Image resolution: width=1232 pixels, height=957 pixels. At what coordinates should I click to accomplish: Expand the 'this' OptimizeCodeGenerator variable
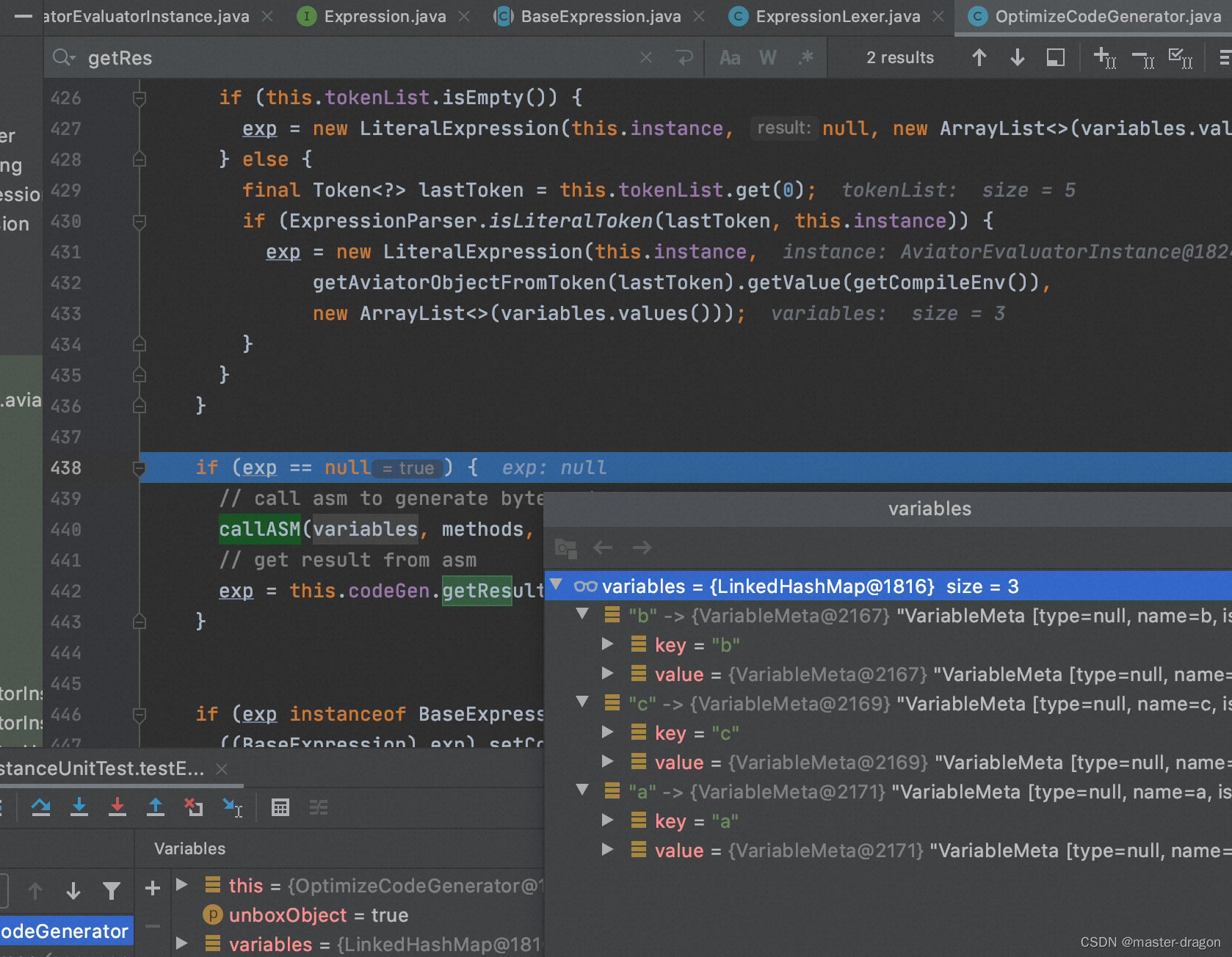182,884
